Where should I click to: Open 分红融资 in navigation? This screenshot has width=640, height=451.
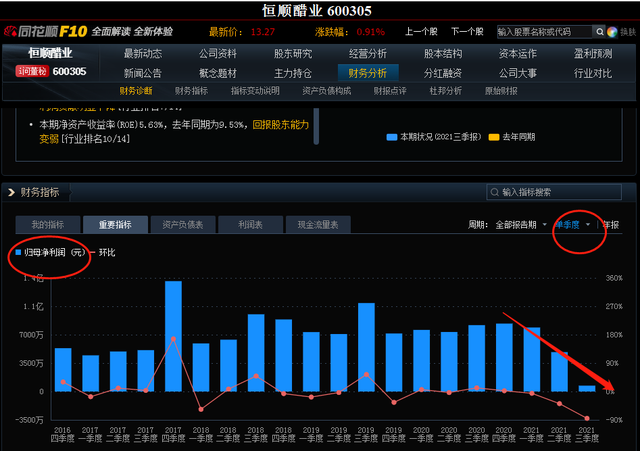pyautogui.click(x=443, y=73)
